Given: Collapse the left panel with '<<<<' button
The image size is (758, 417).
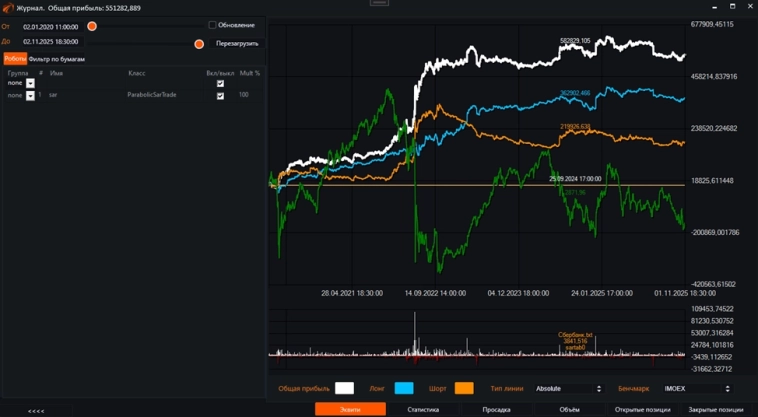Looking at the screenshot, I should 36,410.
